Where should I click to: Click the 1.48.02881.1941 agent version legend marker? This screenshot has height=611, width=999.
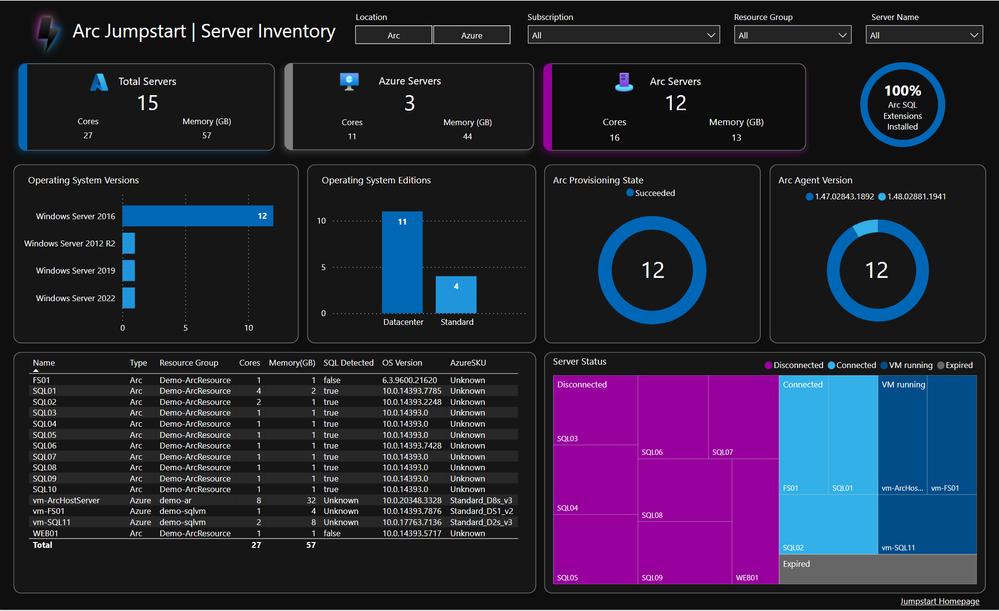point(882,196)
